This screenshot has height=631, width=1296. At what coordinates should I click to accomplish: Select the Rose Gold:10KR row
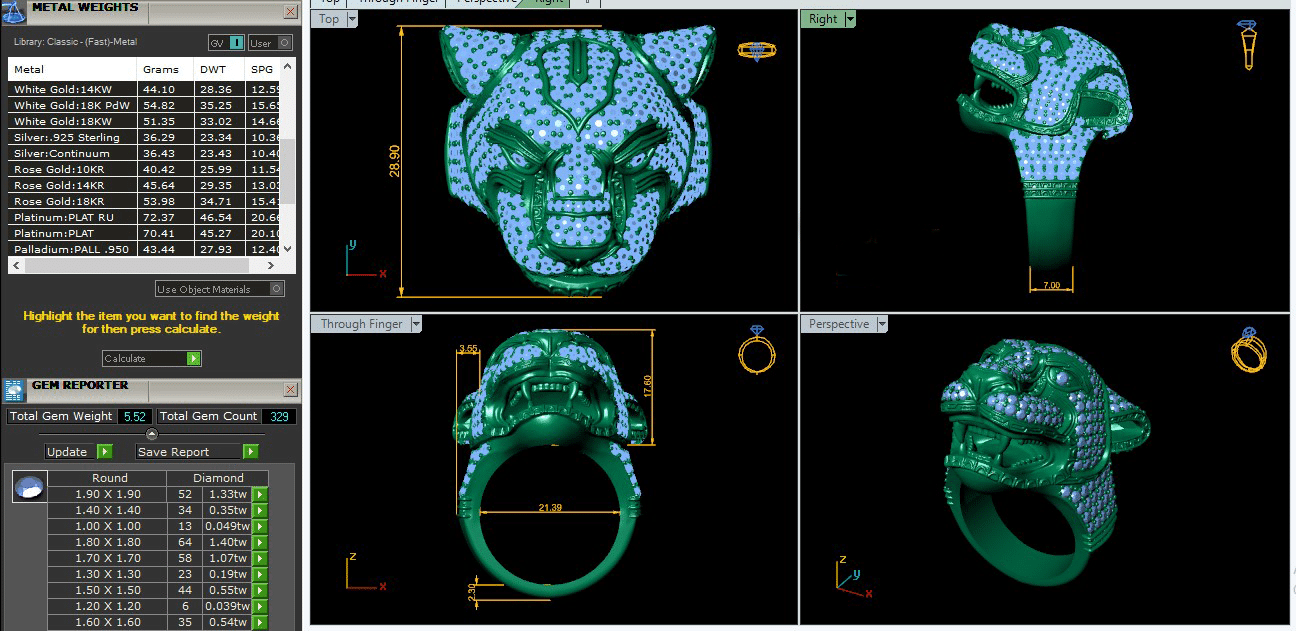click(144, 169)
